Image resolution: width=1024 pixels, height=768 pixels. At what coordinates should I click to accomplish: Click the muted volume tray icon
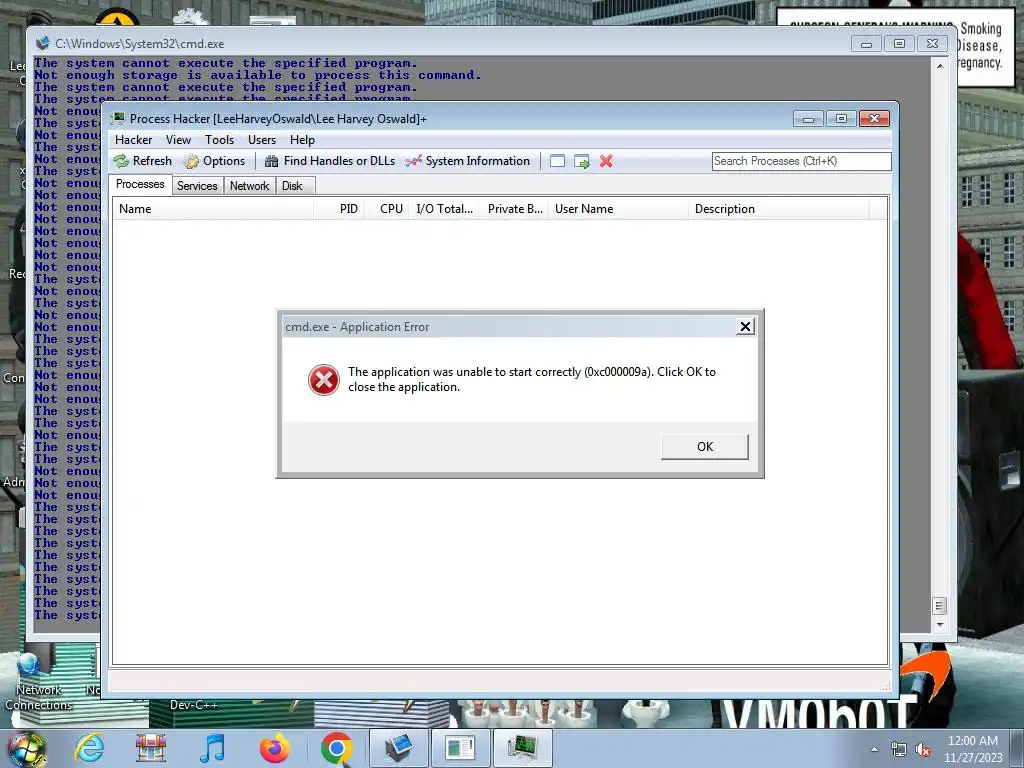tap(923, 750)
